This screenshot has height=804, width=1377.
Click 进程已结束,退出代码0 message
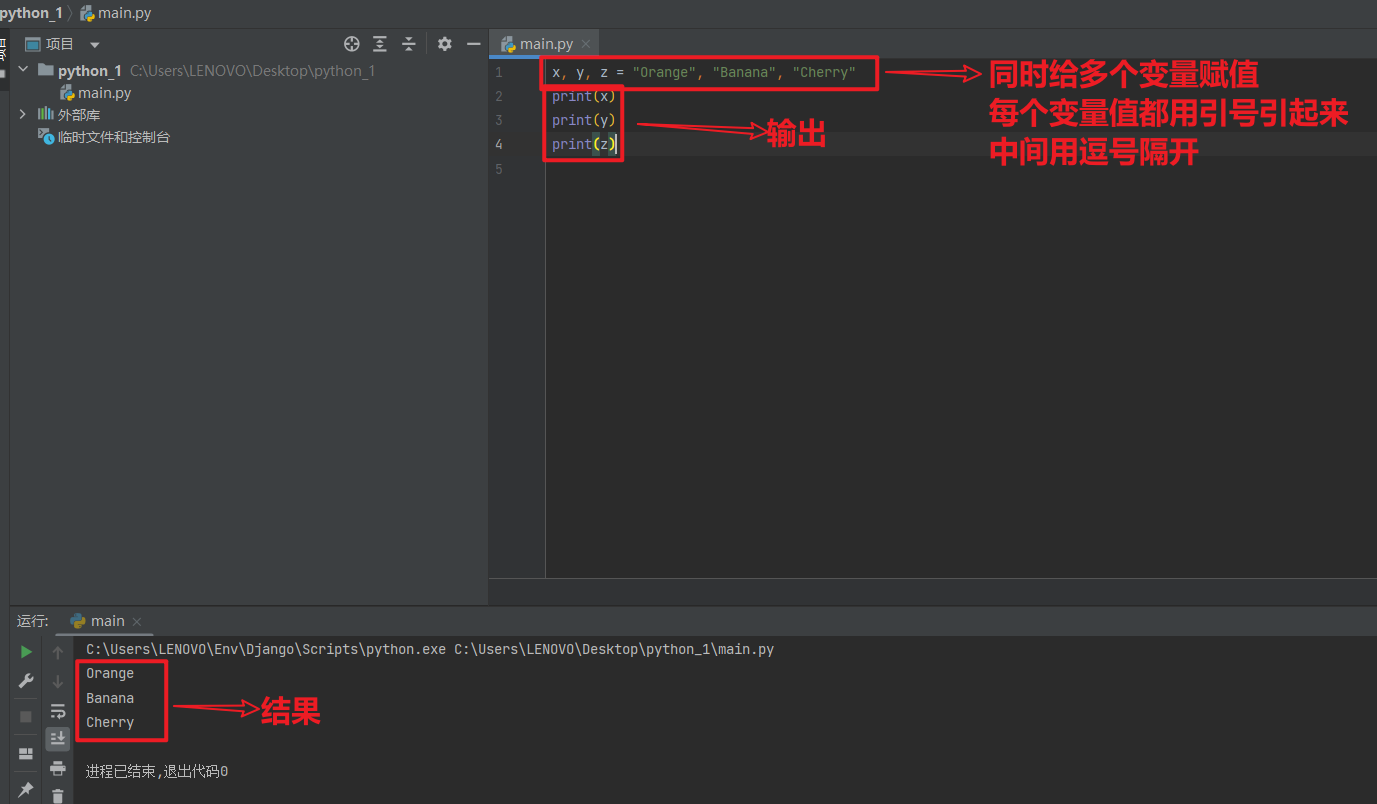pyautogui.click(x=157, y=772)
